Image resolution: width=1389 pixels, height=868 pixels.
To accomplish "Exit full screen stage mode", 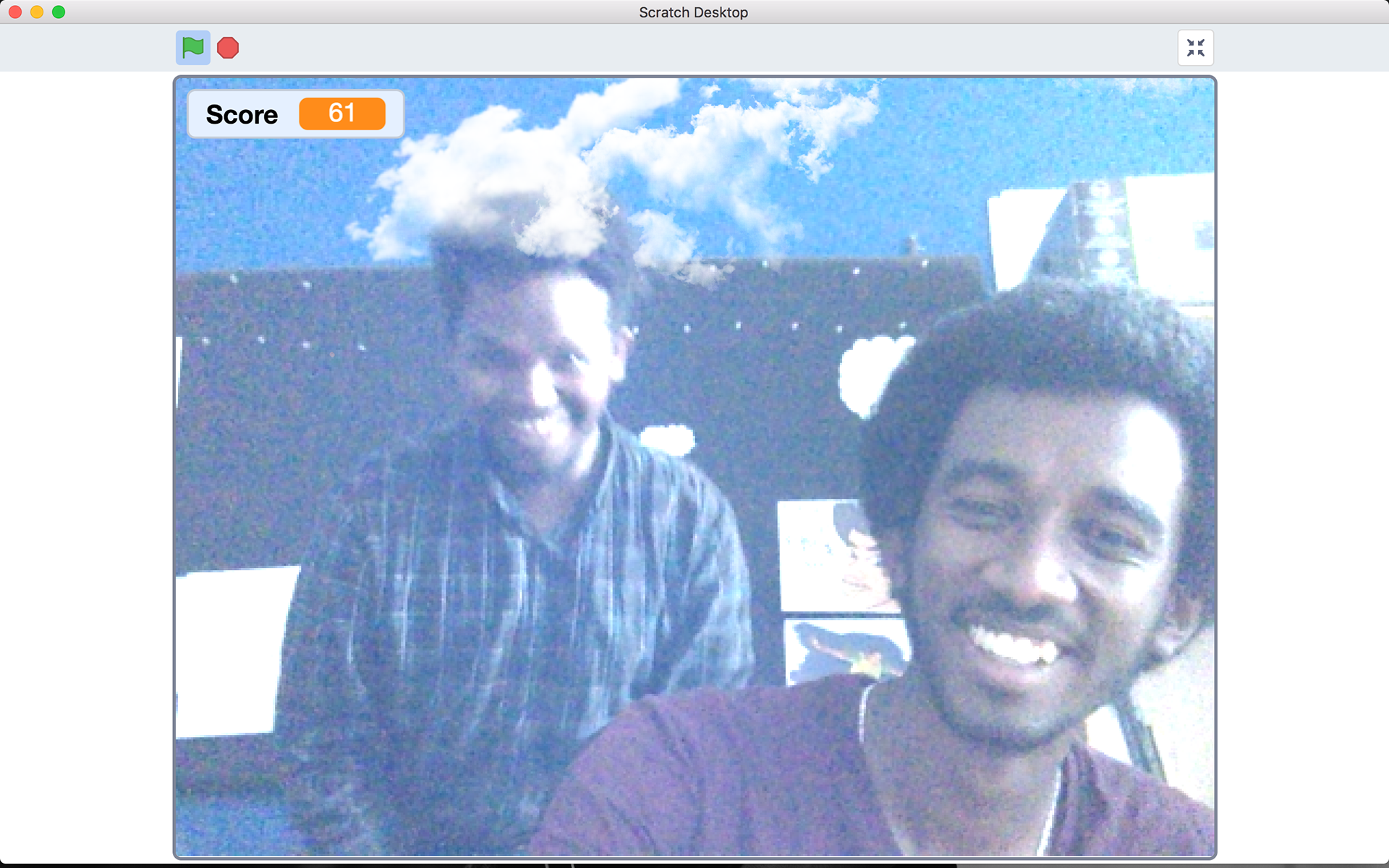I will [1195, 48].
